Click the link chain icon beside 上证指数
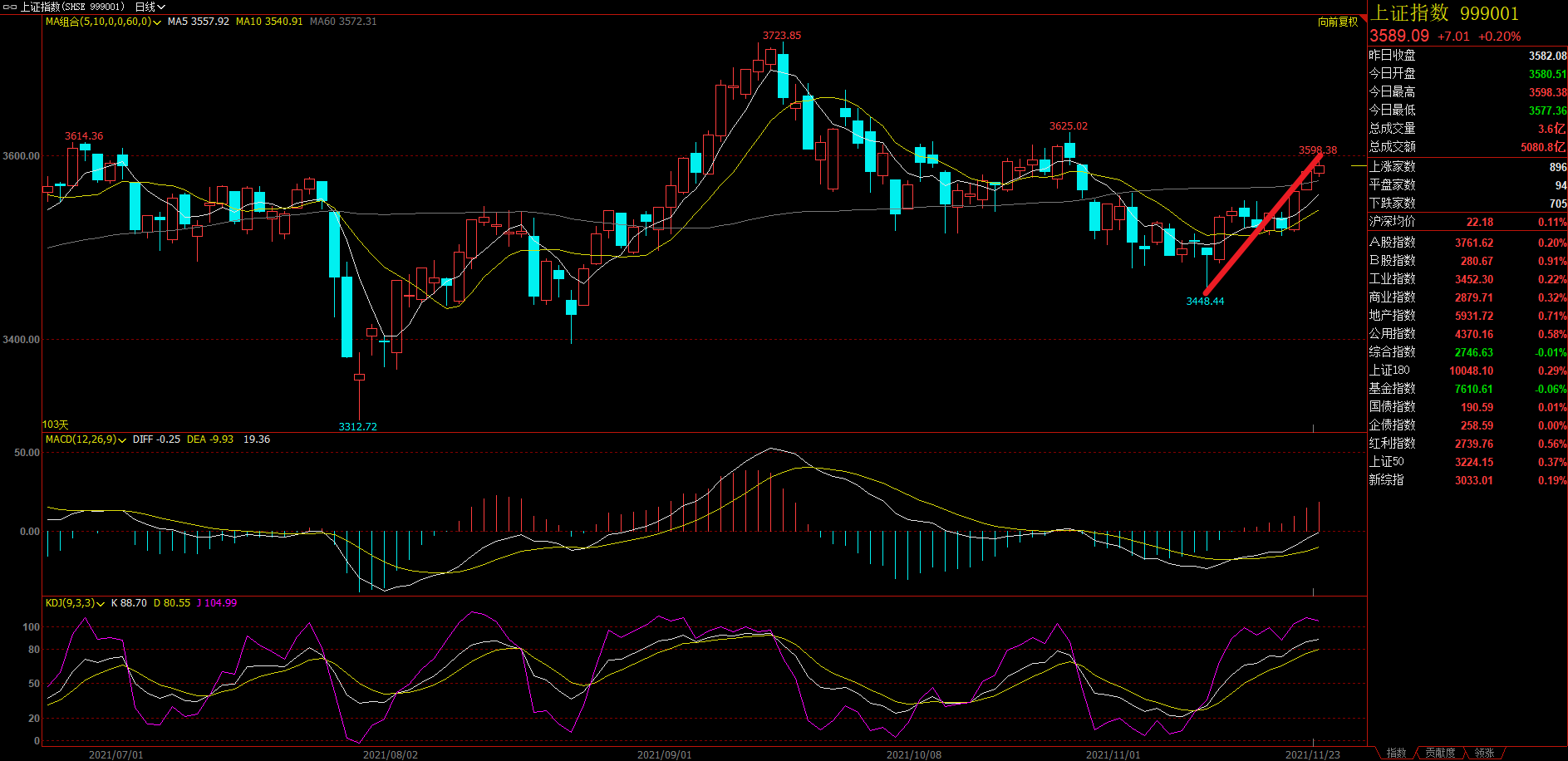 [10, 7]
